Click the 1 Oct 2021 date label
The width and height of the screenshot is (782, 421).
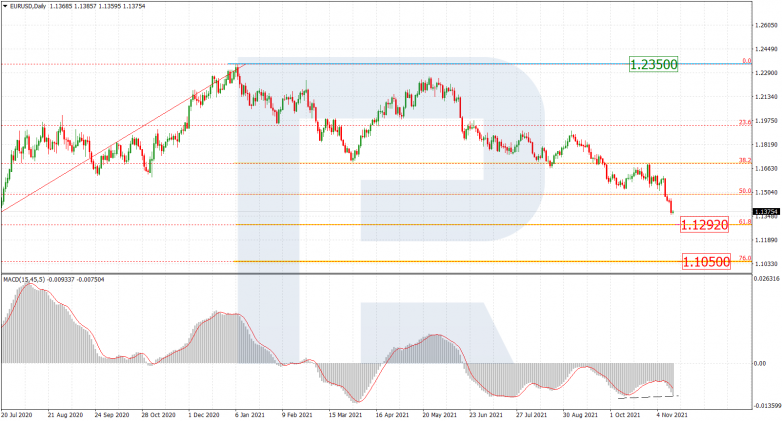[x=625, y=415]
